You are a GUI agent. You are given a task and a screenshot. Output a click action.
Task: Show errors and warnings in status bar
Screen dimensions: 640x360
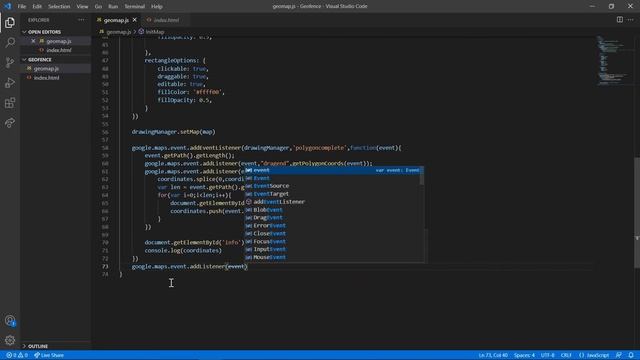pyautogui.click(x=17, y=355)
